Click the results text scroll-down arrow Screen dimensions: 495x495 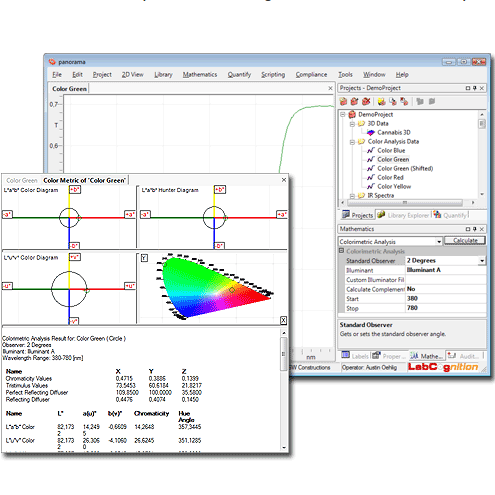point(284,448)
